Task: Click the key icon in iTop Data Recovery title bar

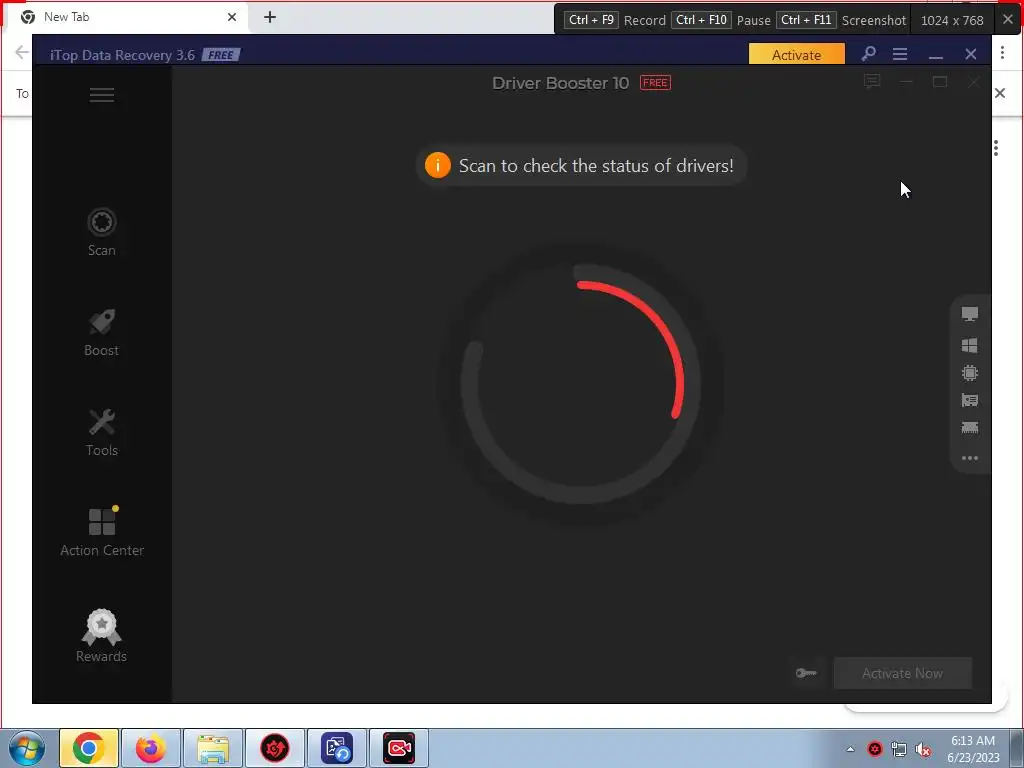Action: click(869, 54)
